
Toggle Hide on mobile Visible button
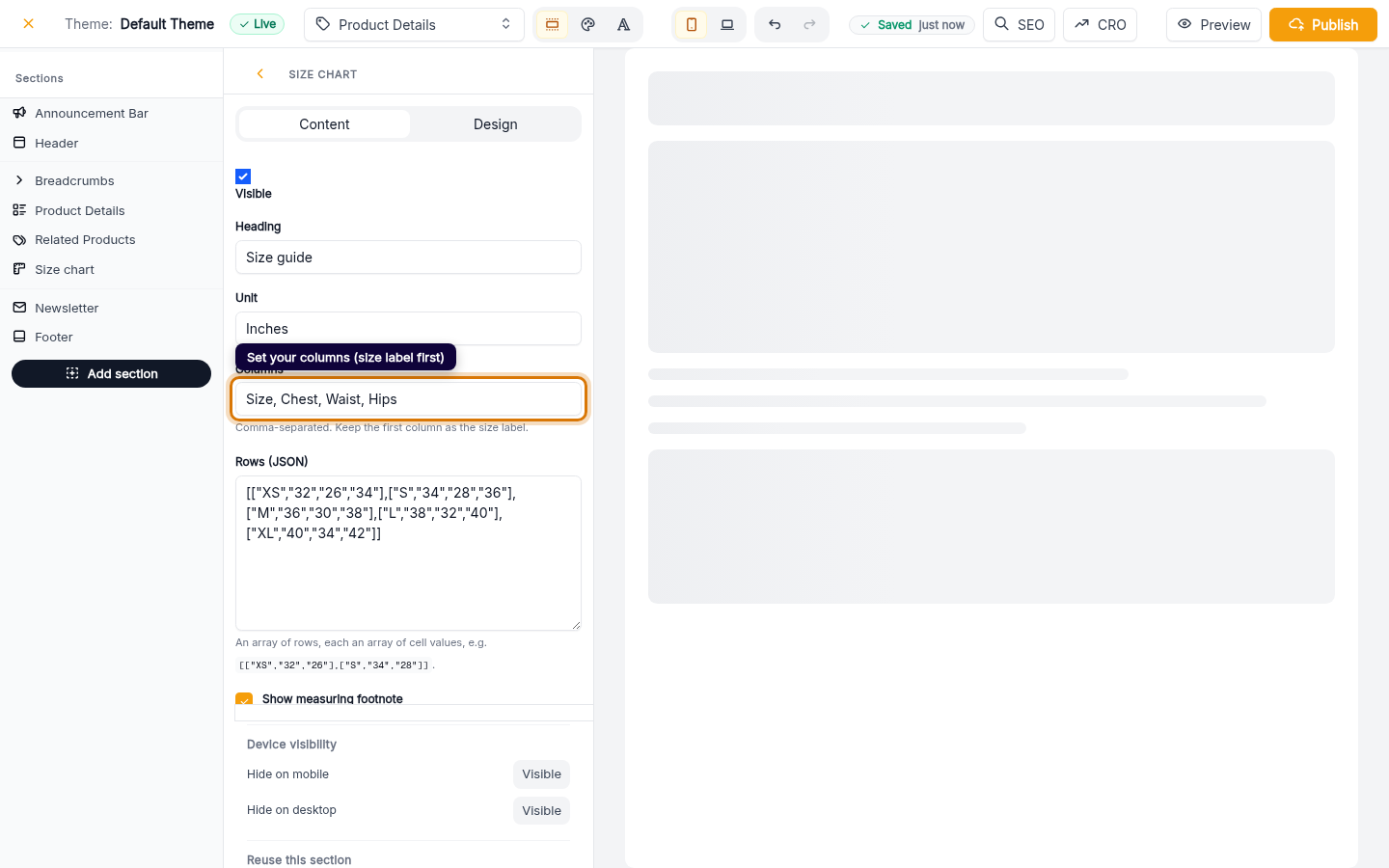[541, 774]
